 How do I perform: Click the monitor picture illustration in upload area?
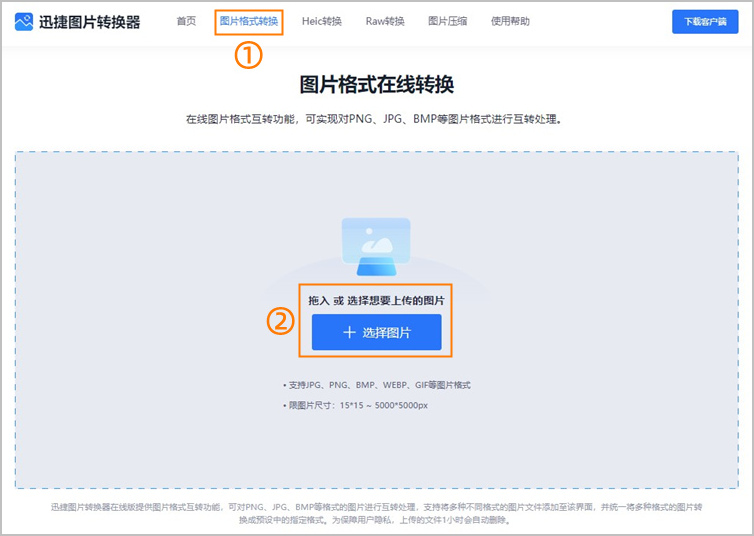pos(376,247)
